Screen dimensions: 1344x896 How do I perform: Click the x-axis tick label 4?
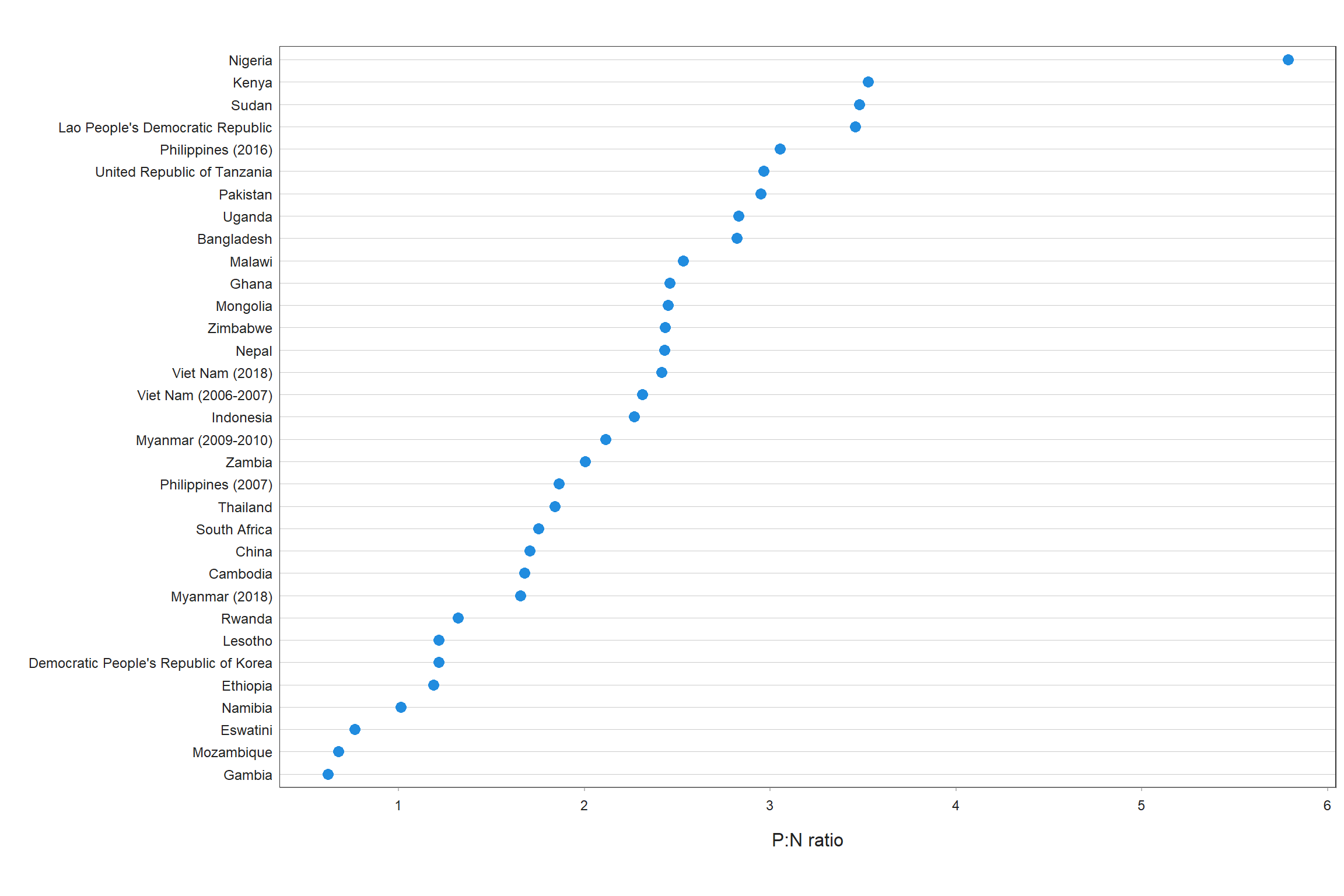(x=955, y=806)
